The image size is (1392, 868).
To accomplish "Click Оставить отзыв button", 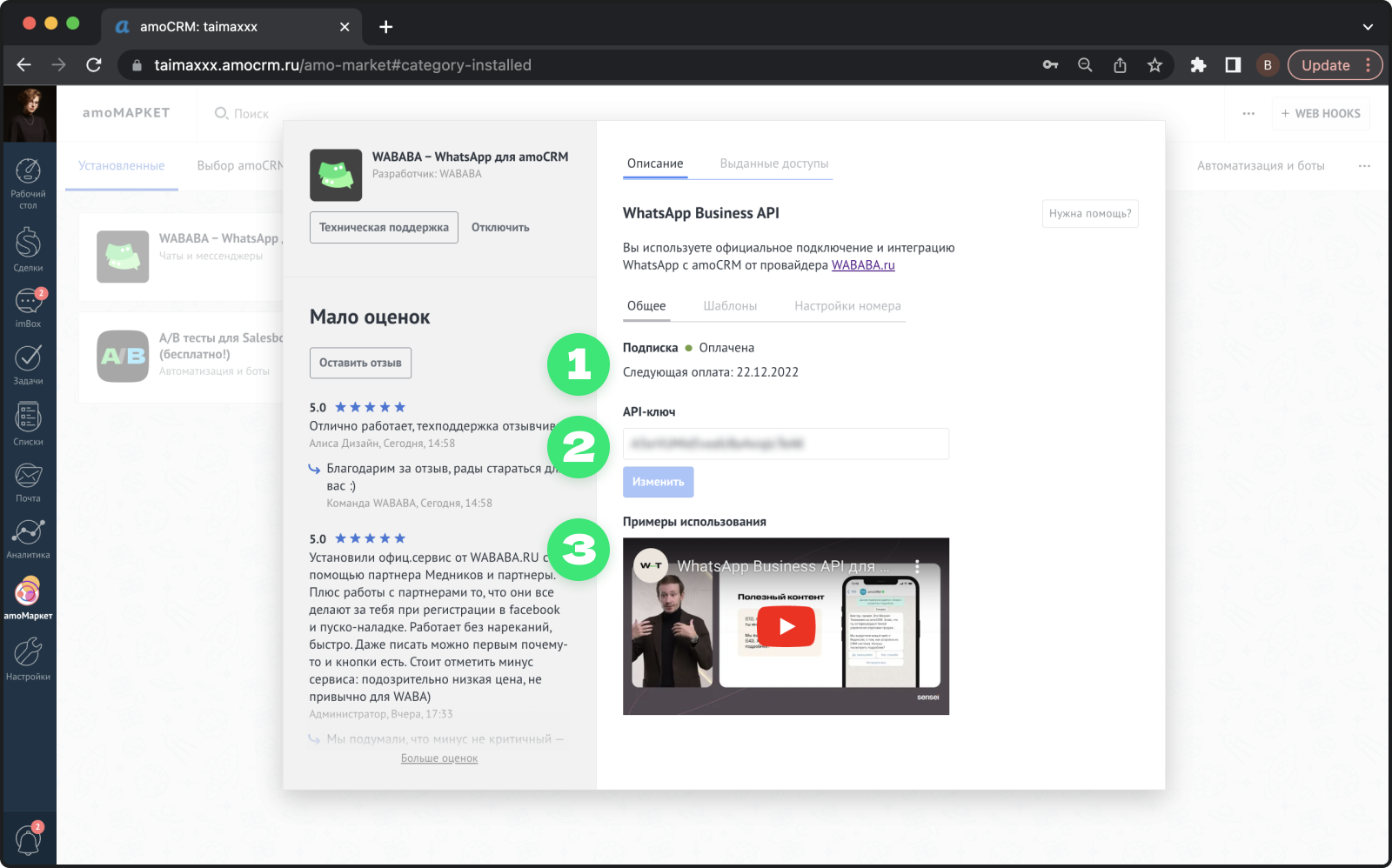I will pos(360,363).
